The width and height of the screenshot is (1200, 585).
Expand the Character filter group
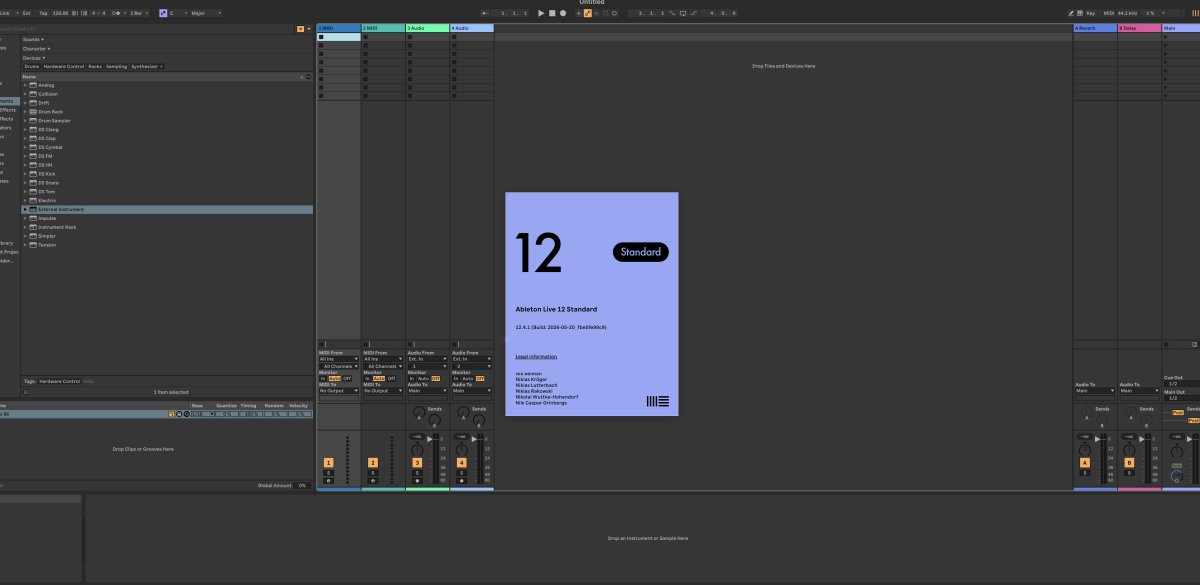pos(37,48)
